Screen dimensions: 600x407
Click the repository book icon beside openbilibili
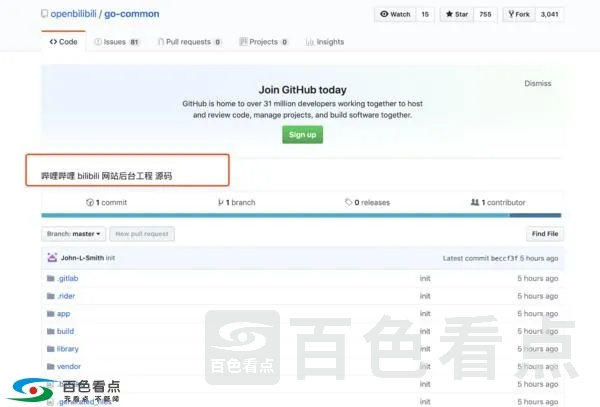46,15
